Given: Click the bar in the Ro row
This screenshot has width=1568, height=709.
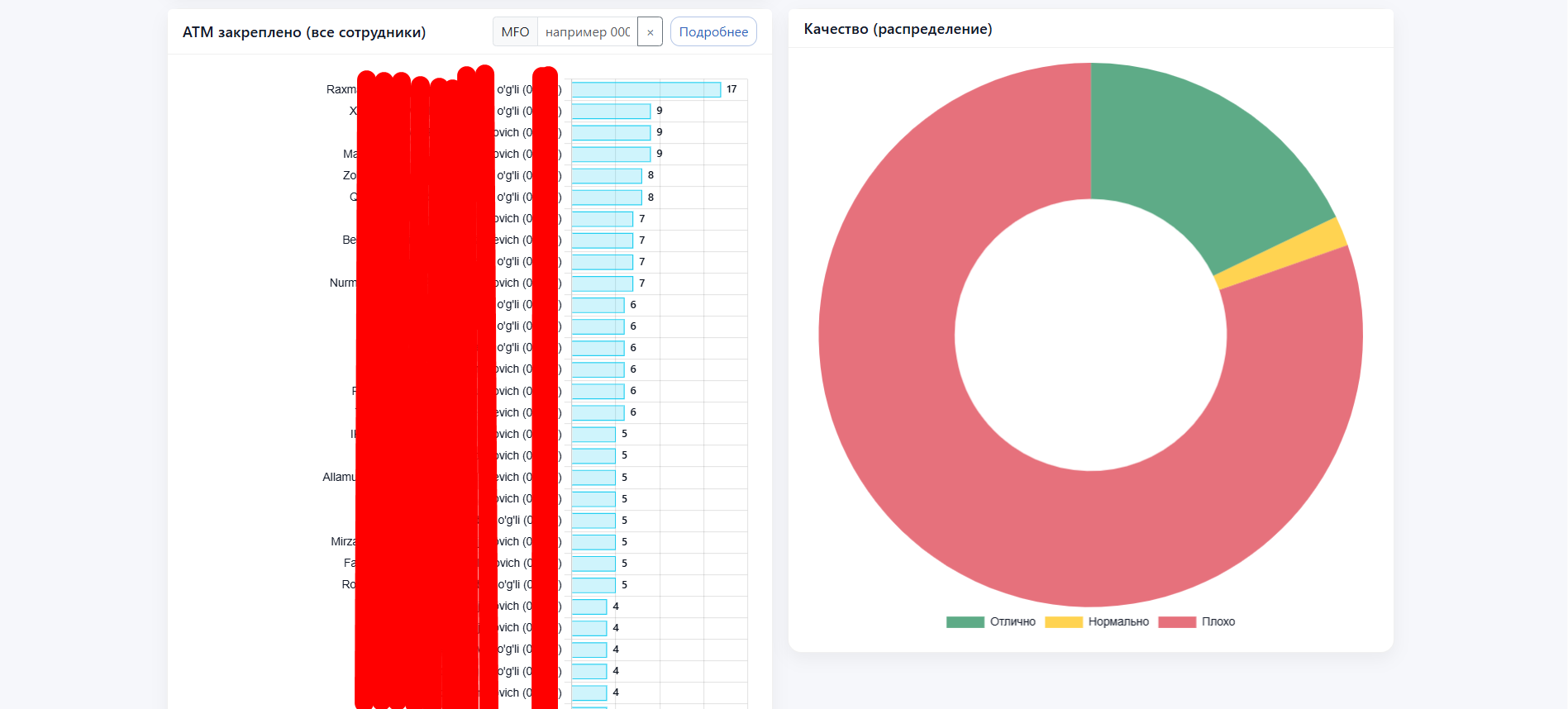Looking at the screenshot, I should 593,585.
